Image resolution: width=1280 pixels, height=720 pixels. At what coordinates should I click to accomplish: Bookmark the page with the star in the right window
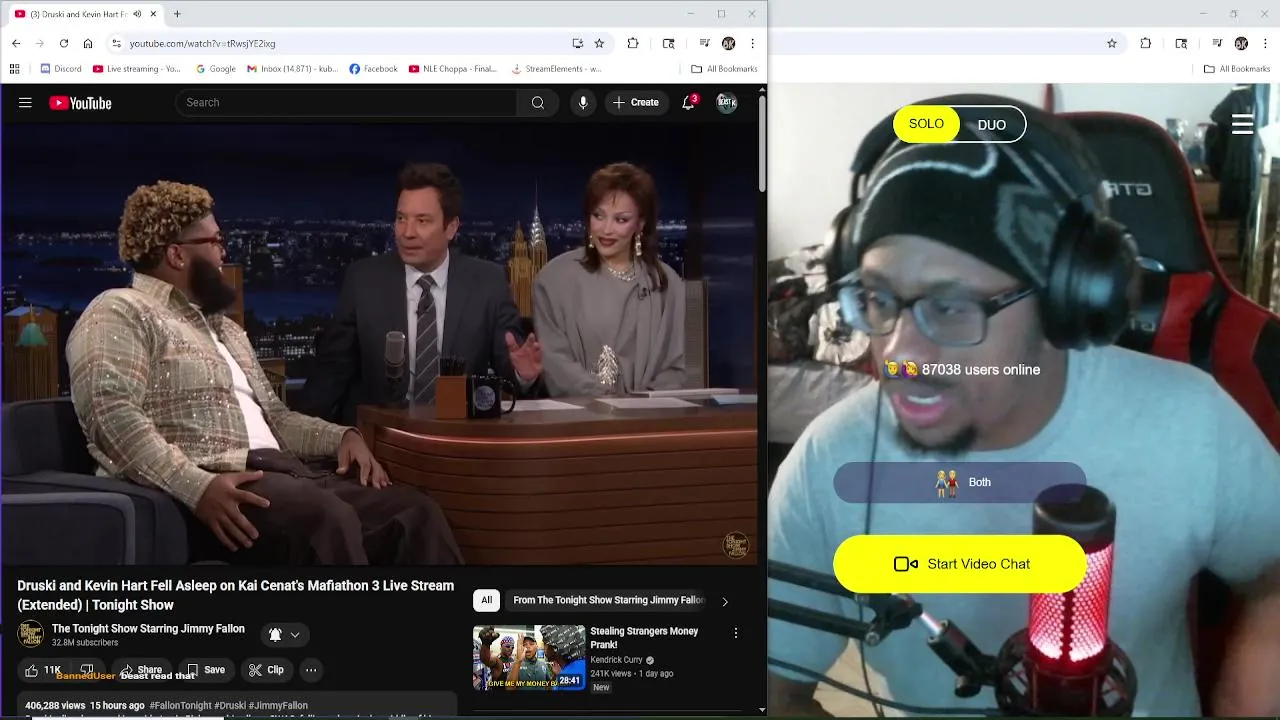1112,43
